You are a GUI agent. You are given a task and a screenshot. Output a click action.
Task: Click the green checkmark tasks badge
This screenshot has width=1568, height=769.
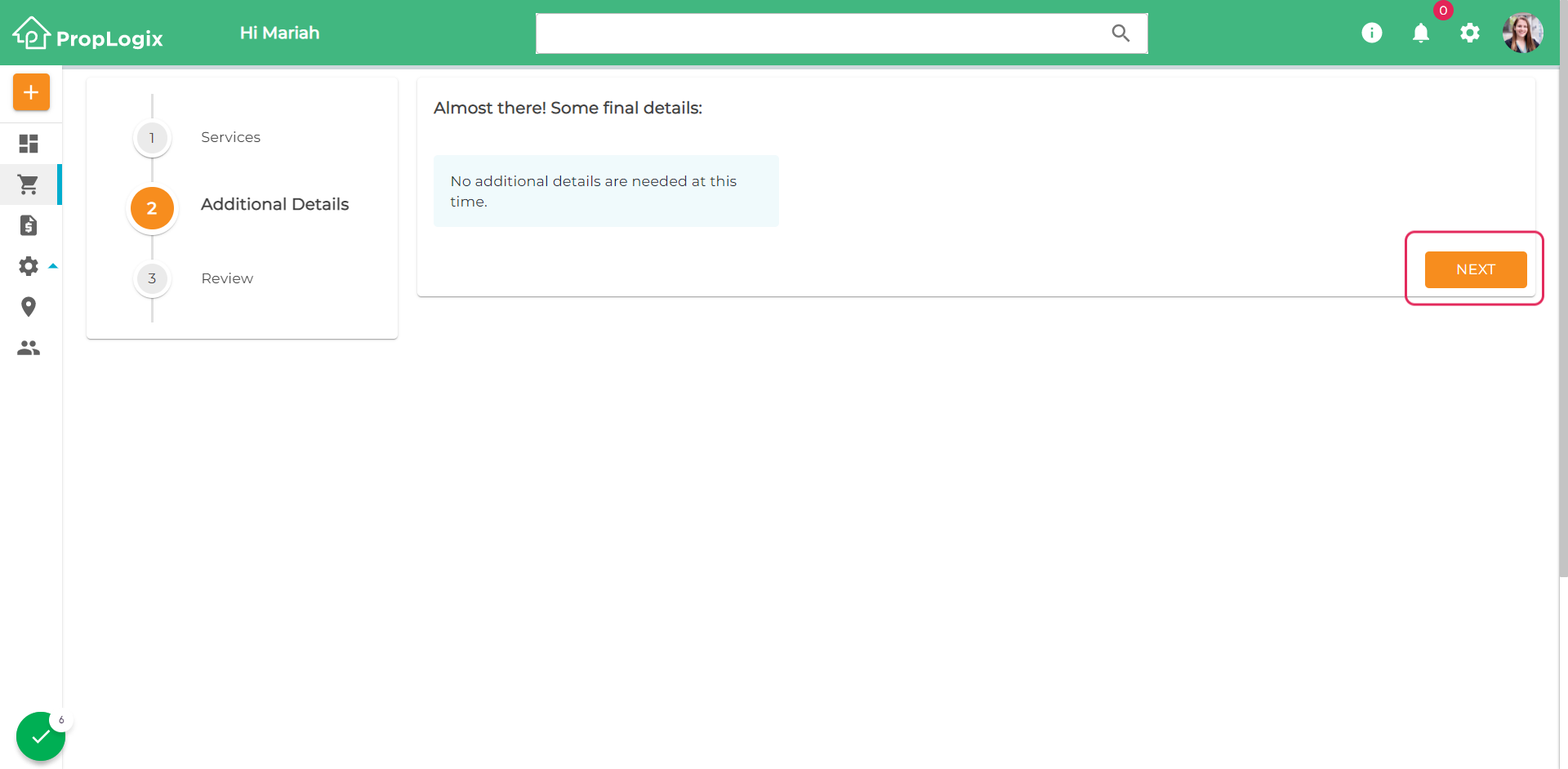click(40, 736)
